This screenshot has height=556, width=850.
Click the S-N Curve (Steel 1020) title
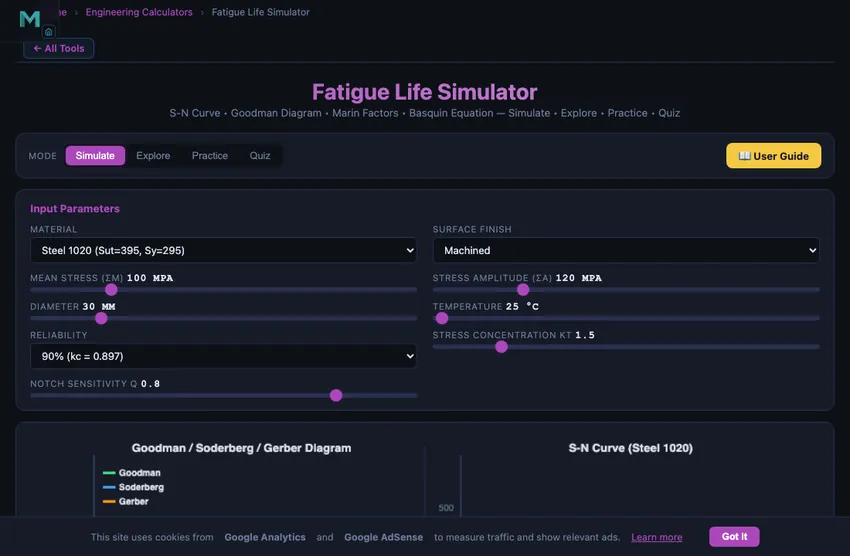point(630,448)
